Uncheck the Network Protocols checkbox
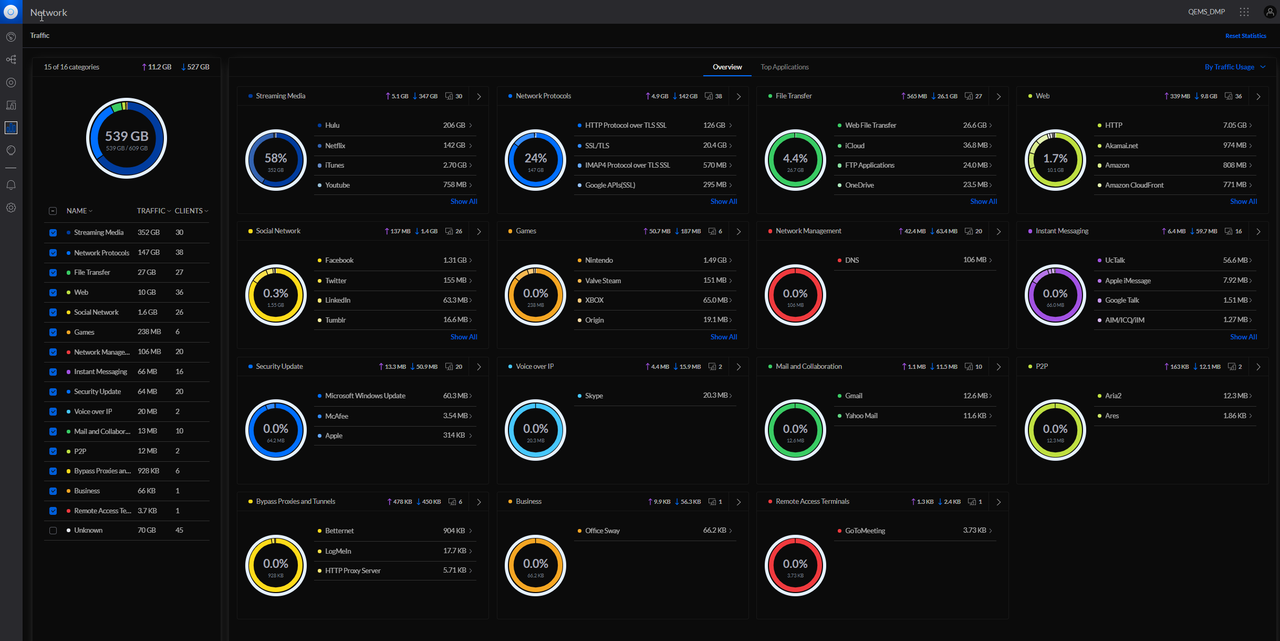 [x=53, y=253]
